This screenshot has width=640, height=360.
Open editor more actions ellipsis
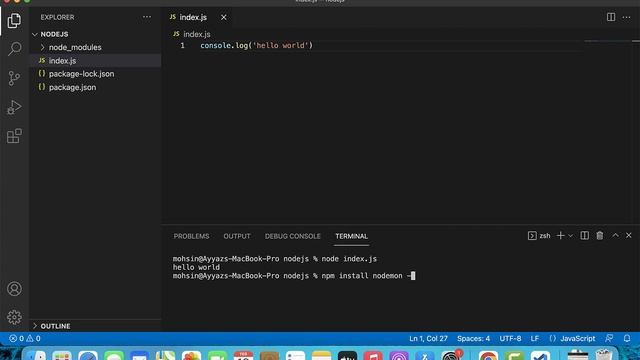point(627,17)
